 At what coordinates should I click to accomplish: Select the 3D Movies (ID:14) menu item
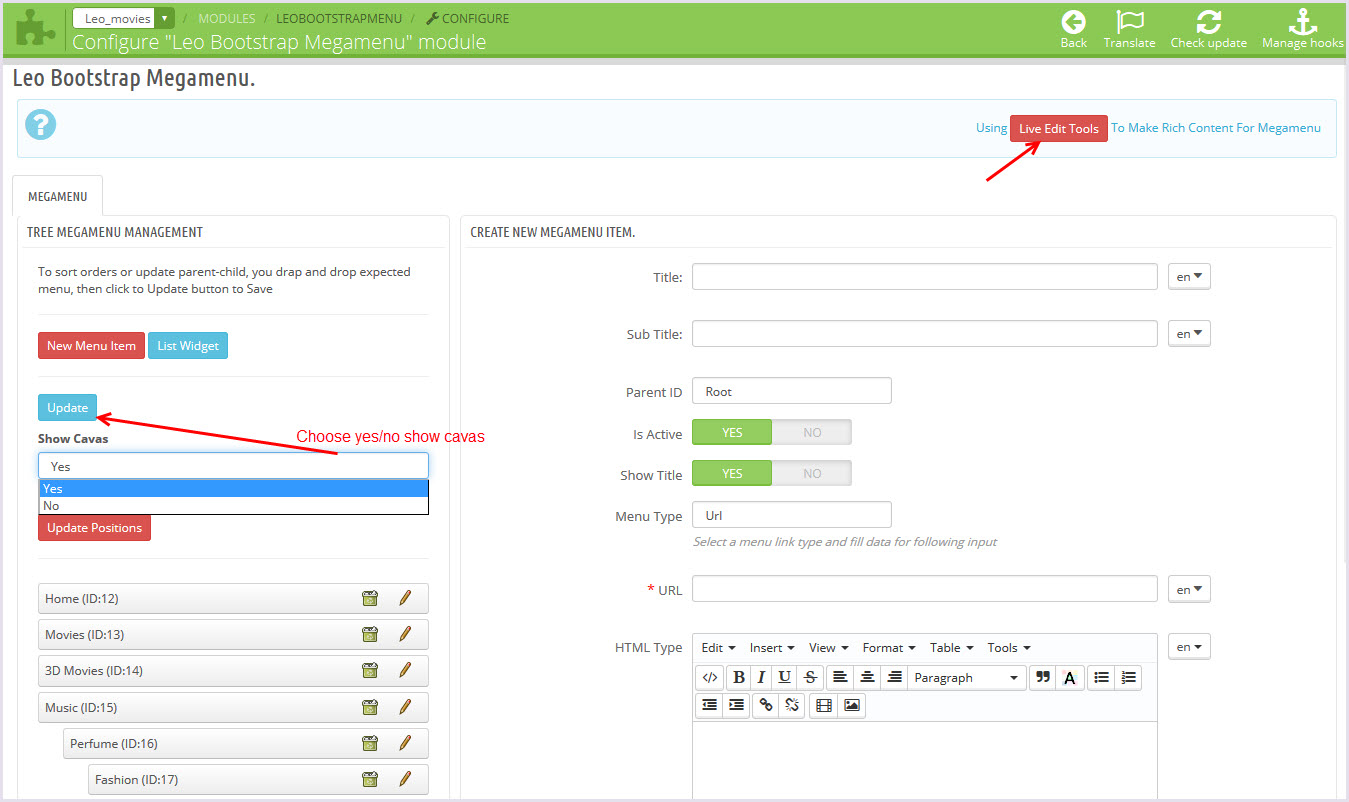point(233,670)
